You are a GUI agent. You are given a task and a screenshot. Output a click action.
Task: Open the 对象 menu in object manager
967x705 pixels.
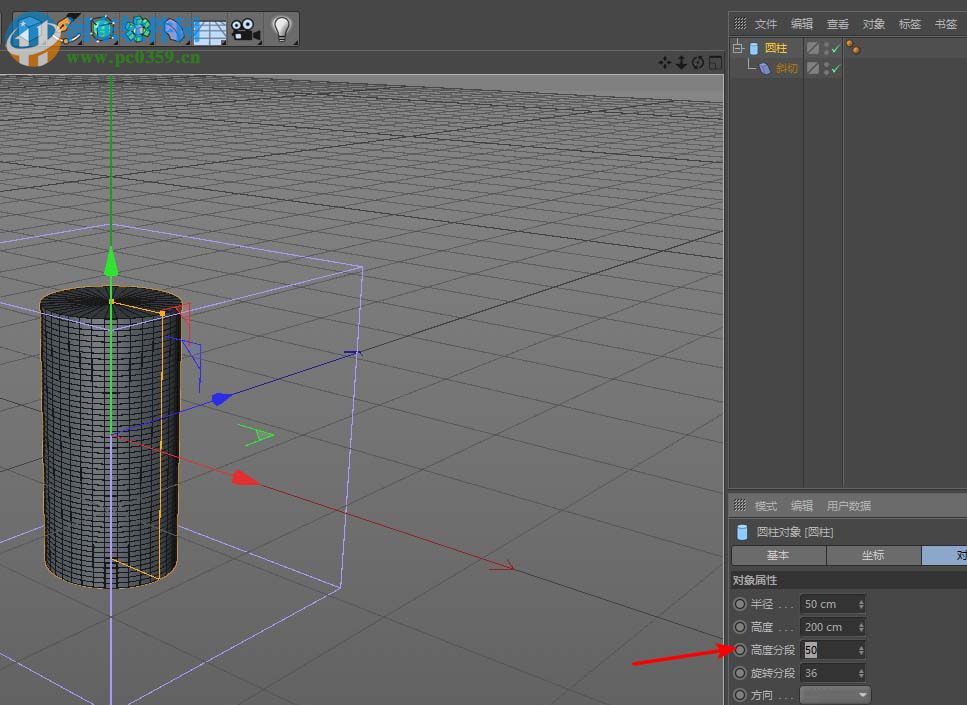pos(874,23)
